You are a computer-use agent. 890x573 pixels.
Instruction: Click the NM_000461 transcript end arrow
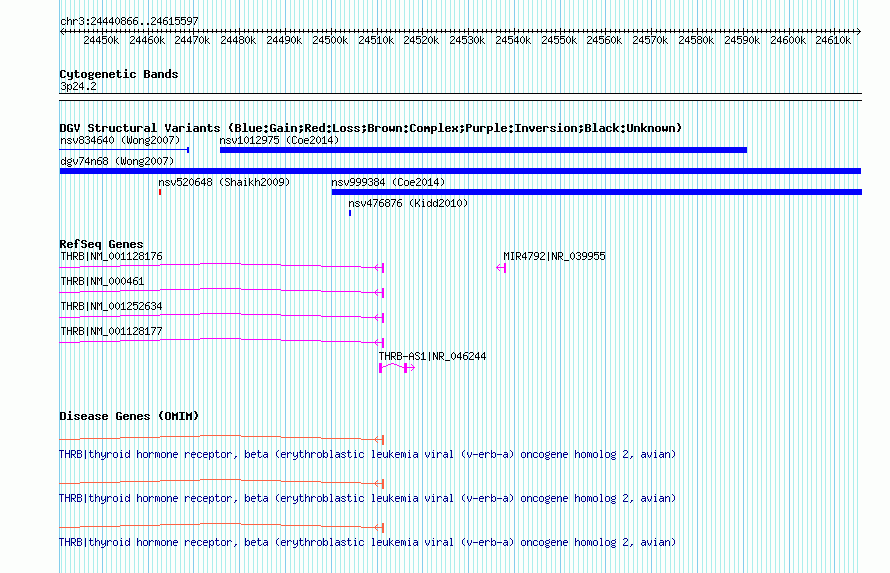[380, 293]
